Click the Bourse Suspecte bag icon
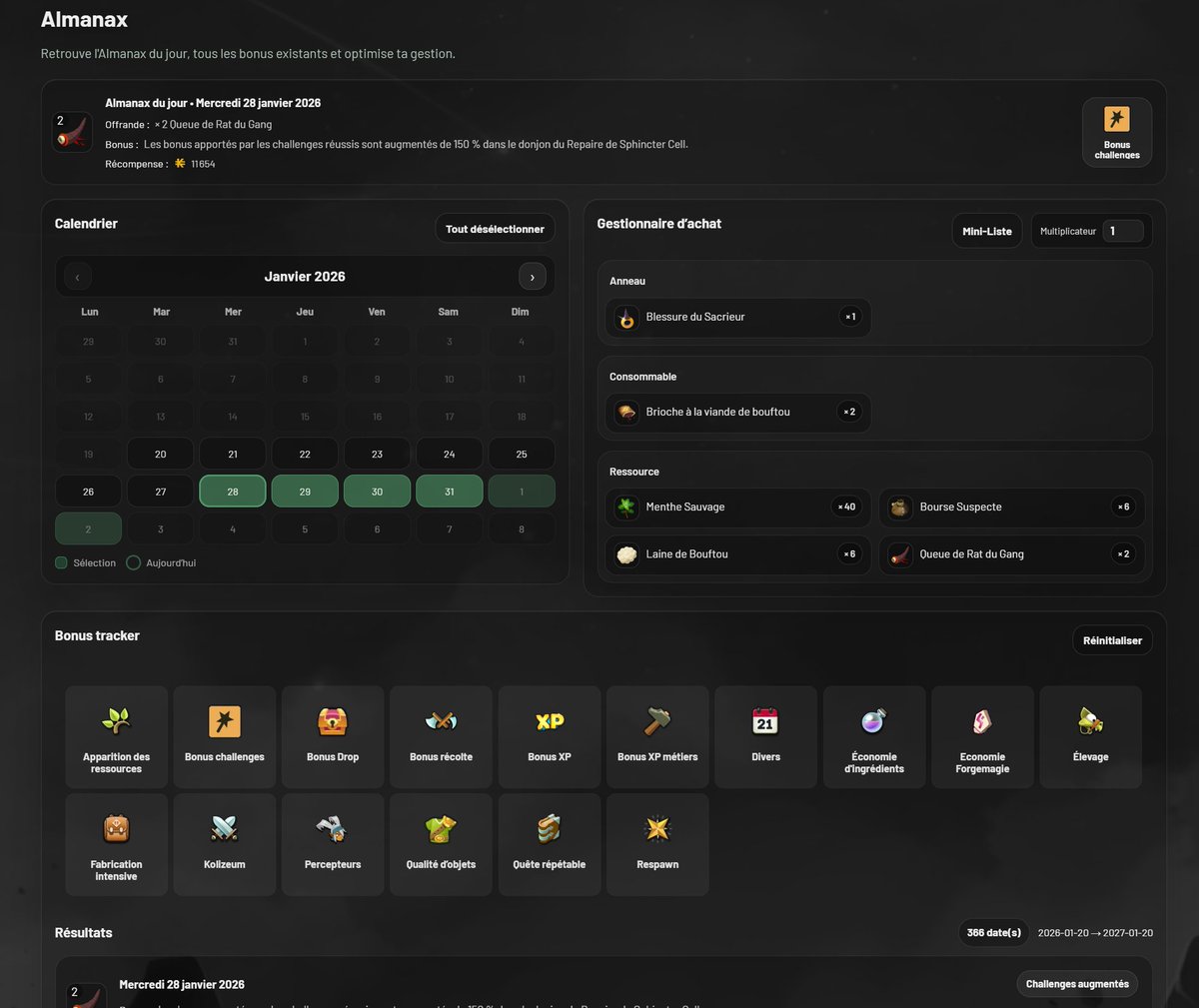This screenshot has width=1199, height=1008. click(x=900, y=507)
